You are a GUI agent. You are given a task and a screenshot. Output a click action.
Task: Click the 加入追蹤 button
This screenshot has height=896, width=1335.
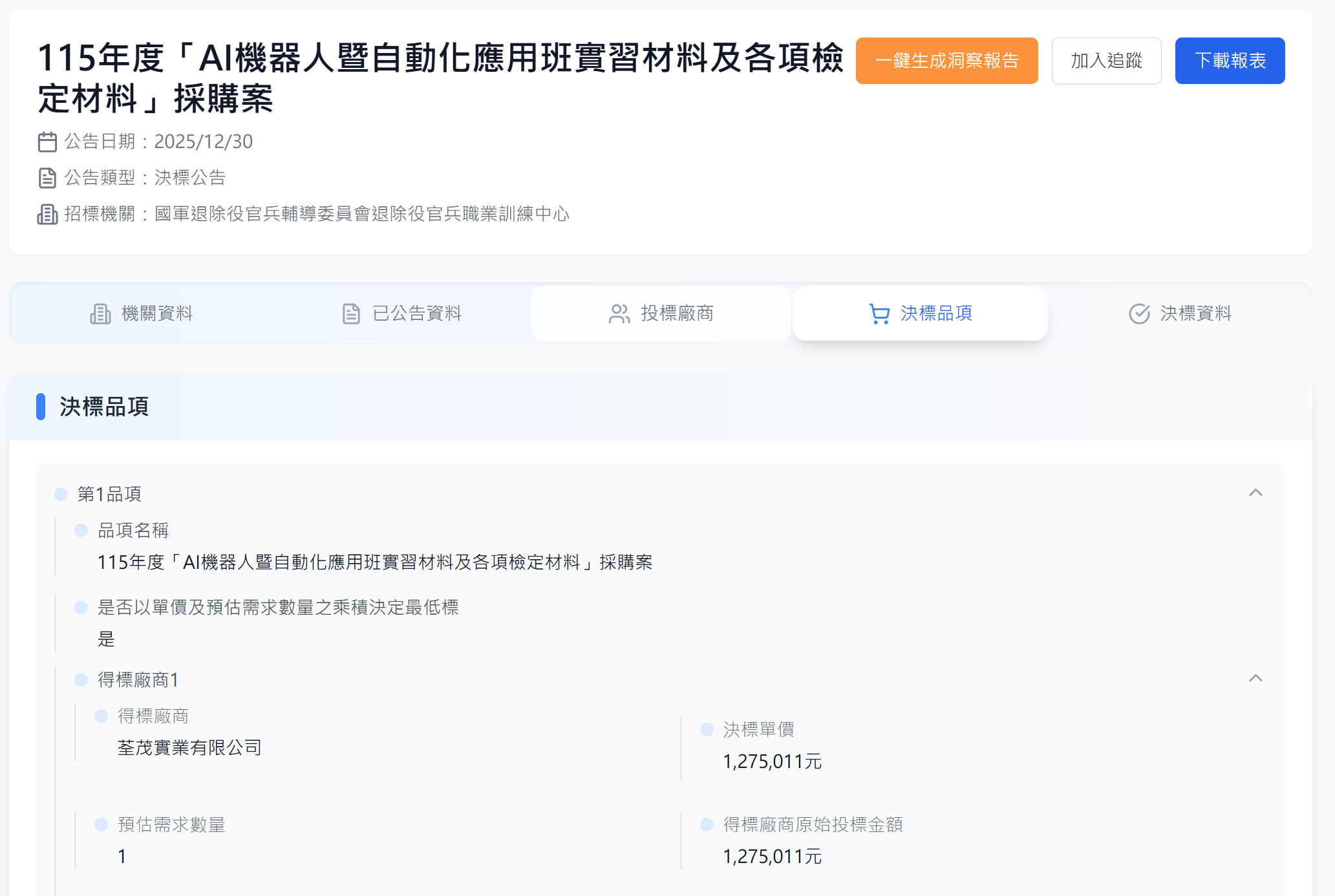1106,60
